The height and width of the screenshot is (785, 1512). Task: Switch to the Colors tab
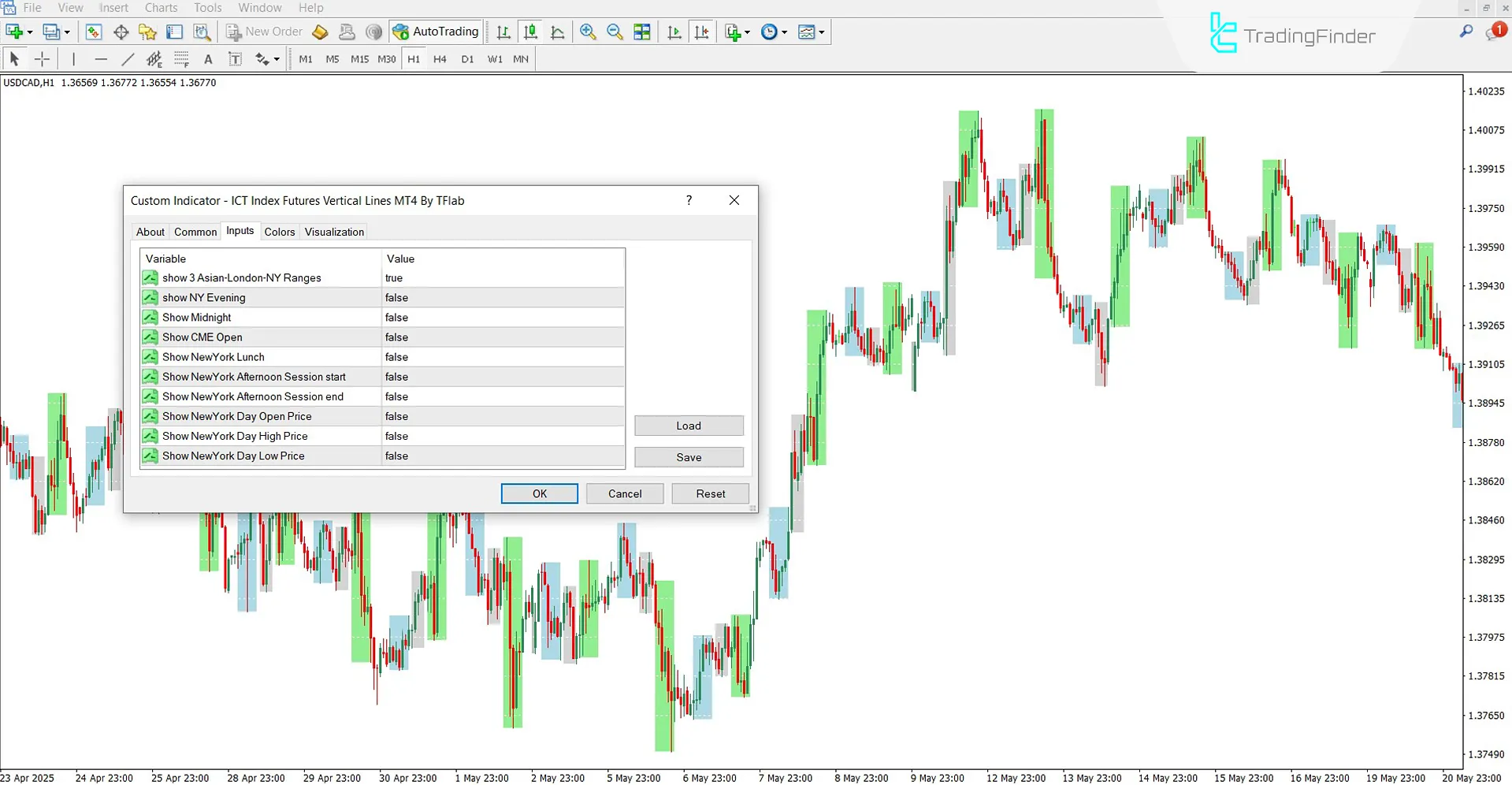[280, 231]
